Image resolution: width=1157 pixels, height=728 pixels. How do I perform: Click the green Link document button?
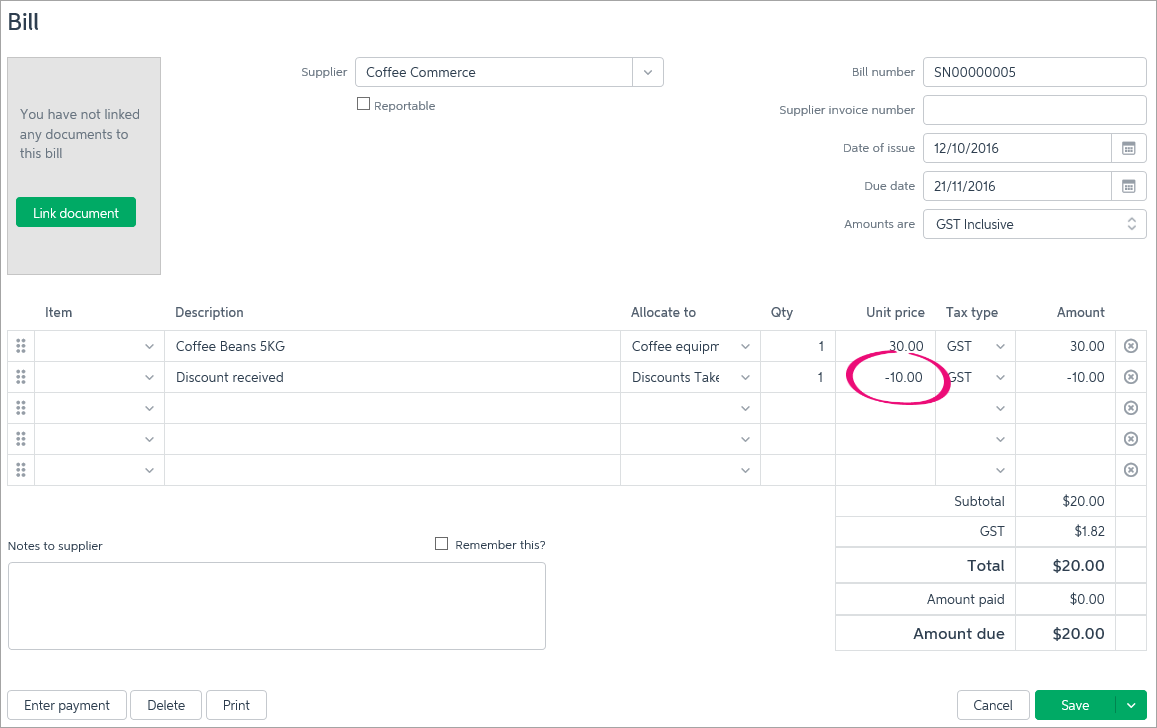pyautogui.click(x=76, y=212)
